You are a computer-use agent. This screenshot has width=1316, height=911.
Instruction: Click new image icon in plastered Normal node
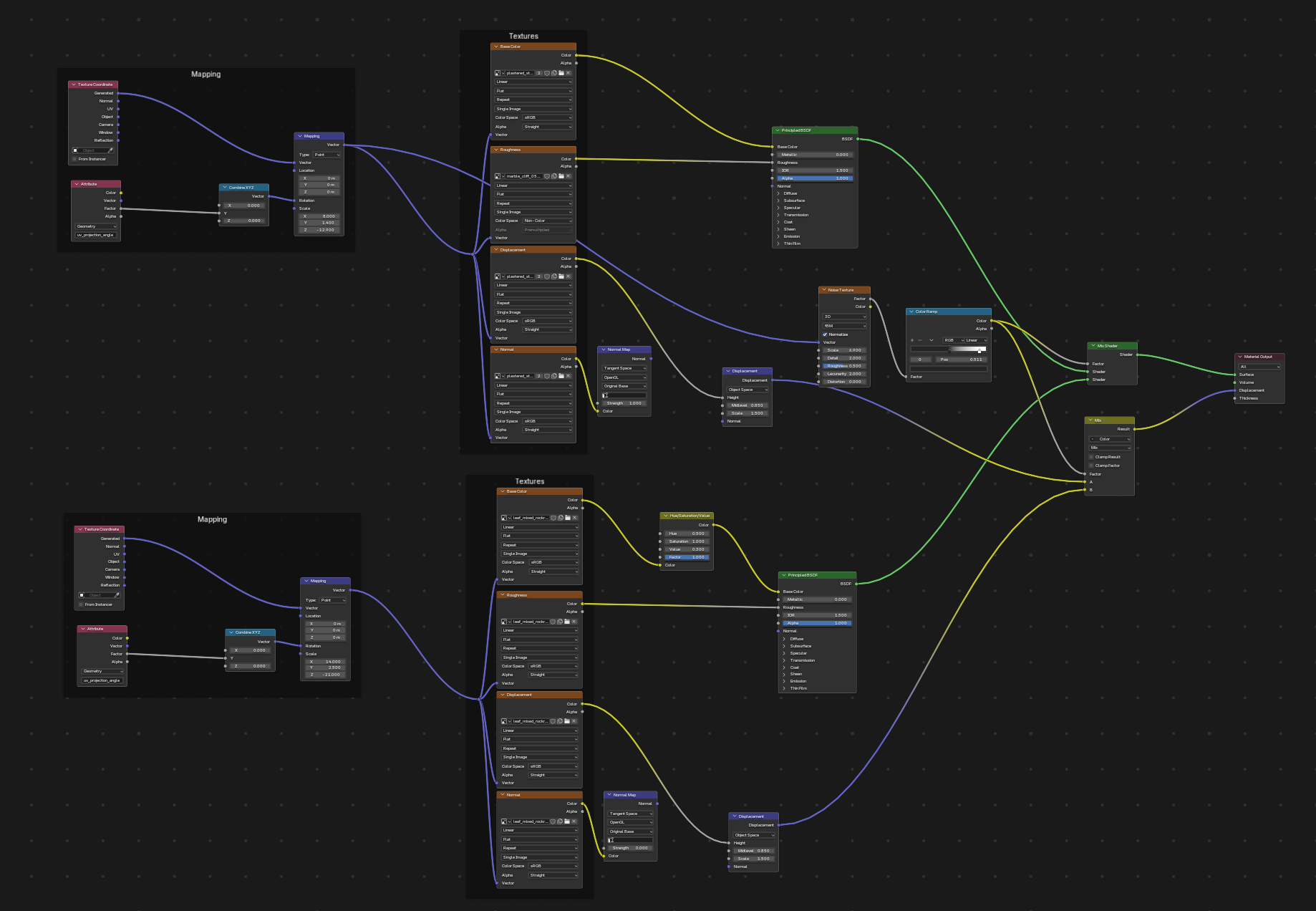pyautogui.click(x=554, y=376)
